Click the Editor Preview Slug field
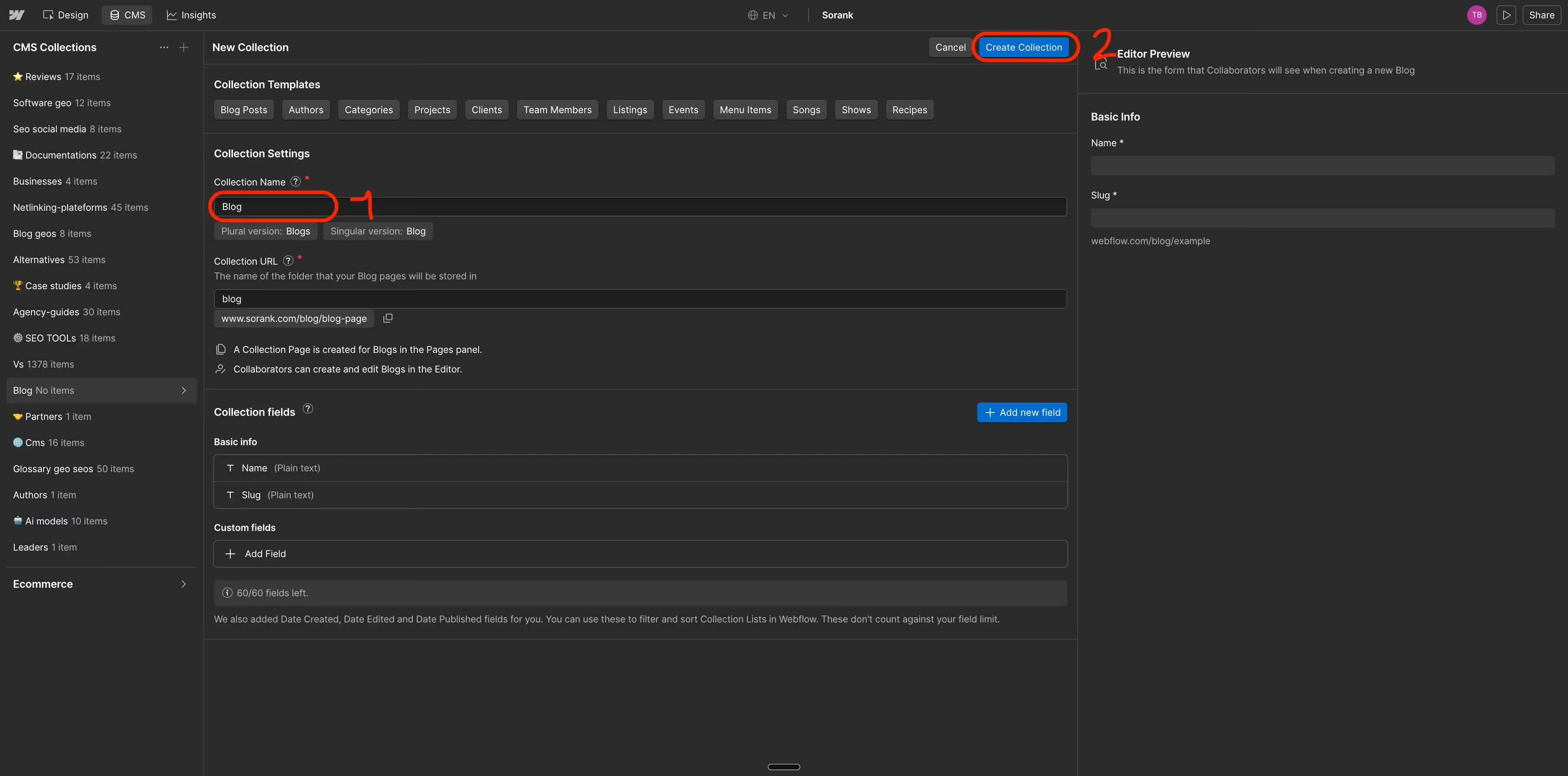1568x776 pixels. coord(1322,218)
